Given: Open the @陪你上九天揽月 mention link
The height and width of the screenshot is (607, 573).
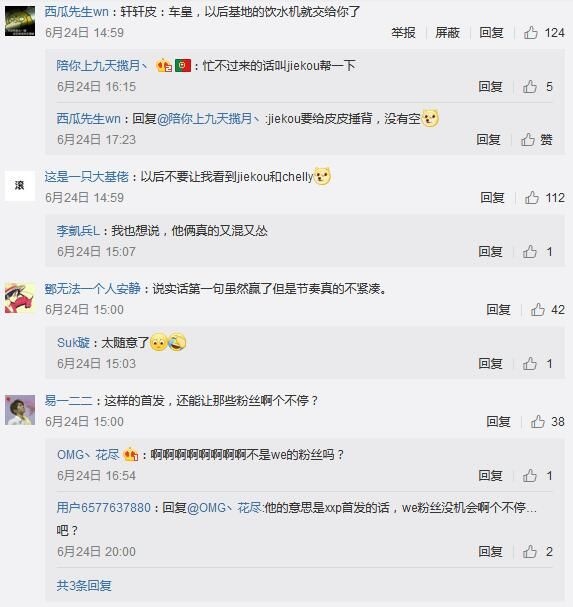Looking at the screenshot, I should click(208, 119).
